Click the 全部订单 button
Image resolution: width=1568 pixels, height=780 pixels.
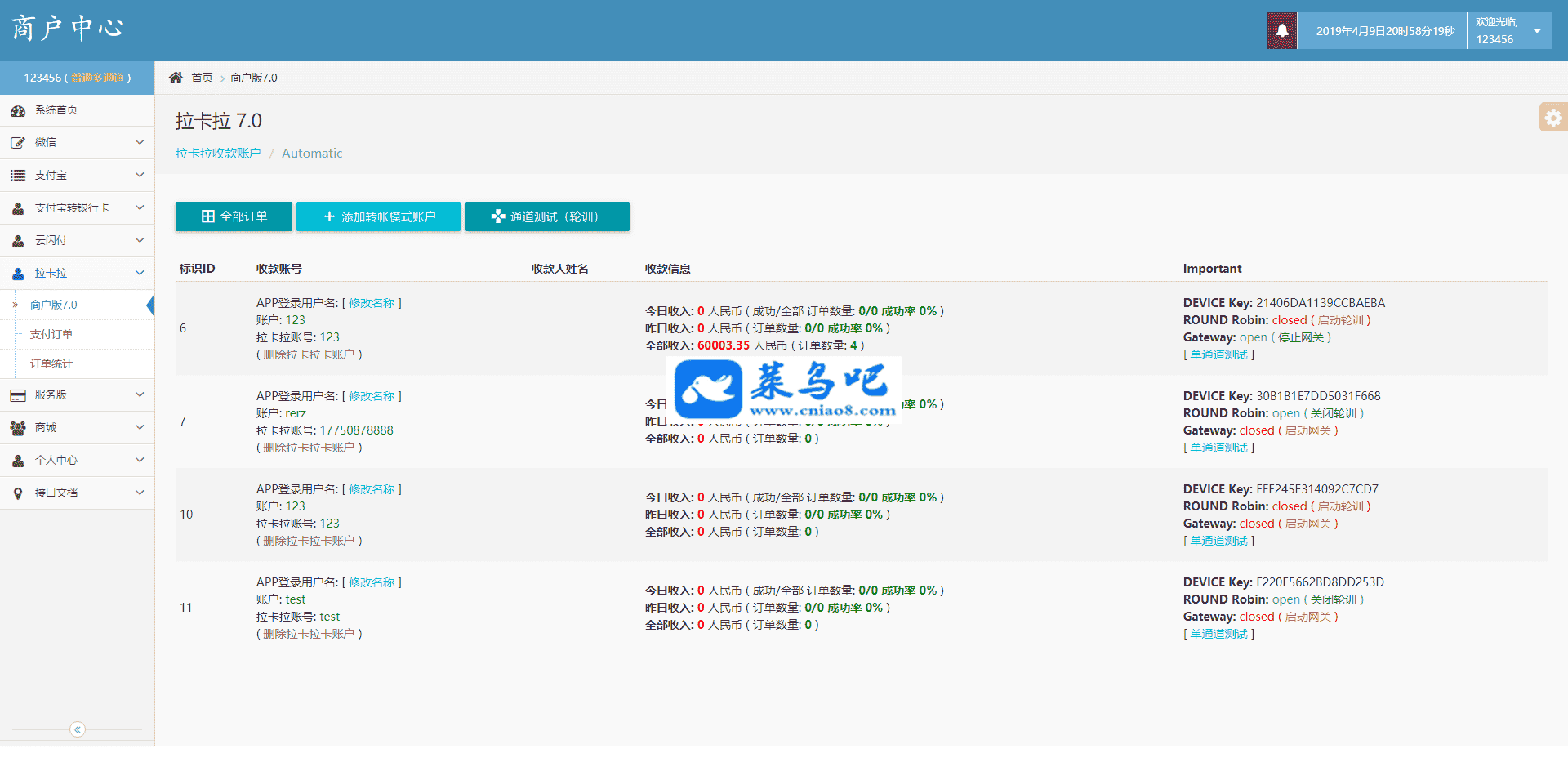click(234, 216)
